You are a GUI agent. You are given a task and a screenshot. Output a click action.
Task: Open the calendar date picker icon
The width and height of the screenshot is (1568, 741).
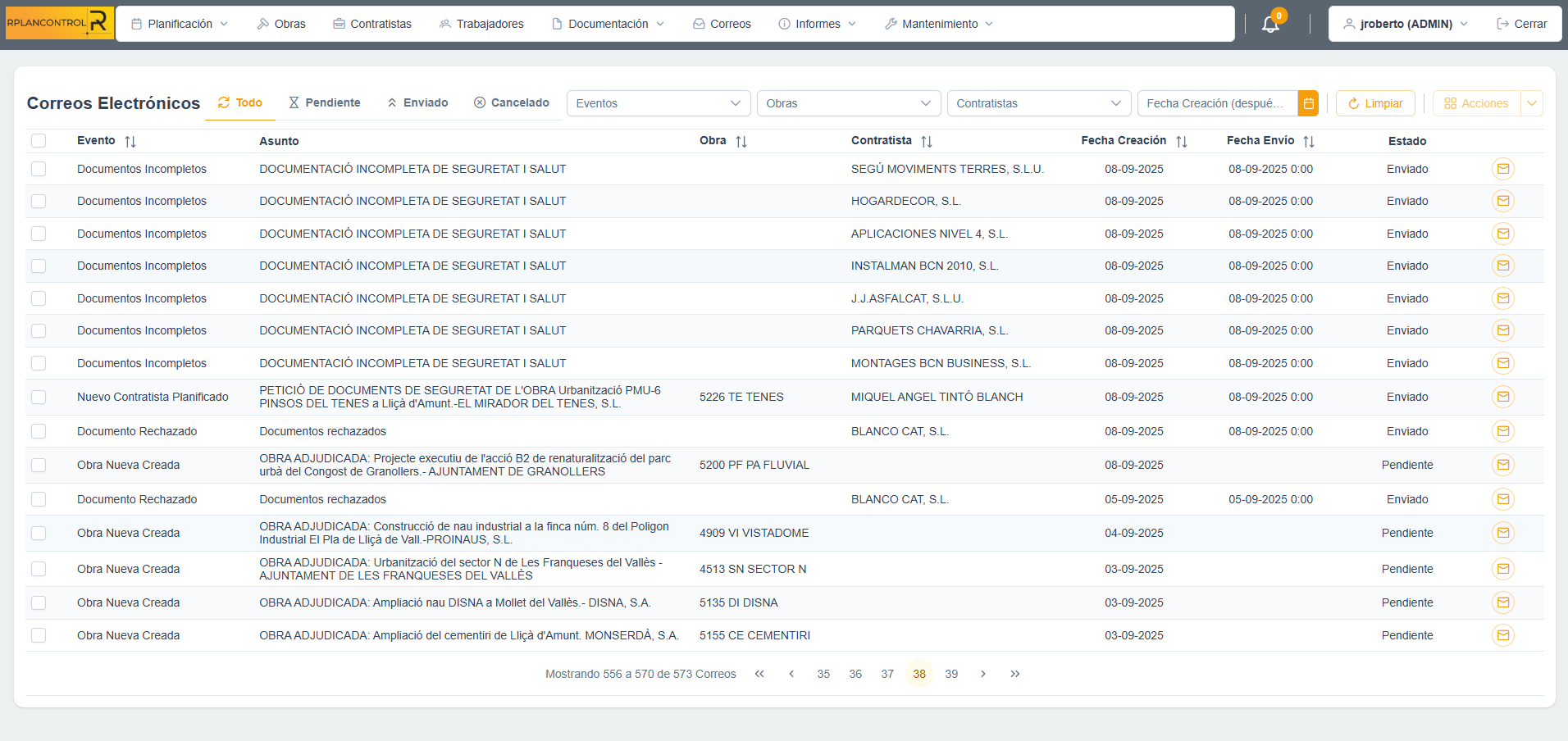(1308, 103)
